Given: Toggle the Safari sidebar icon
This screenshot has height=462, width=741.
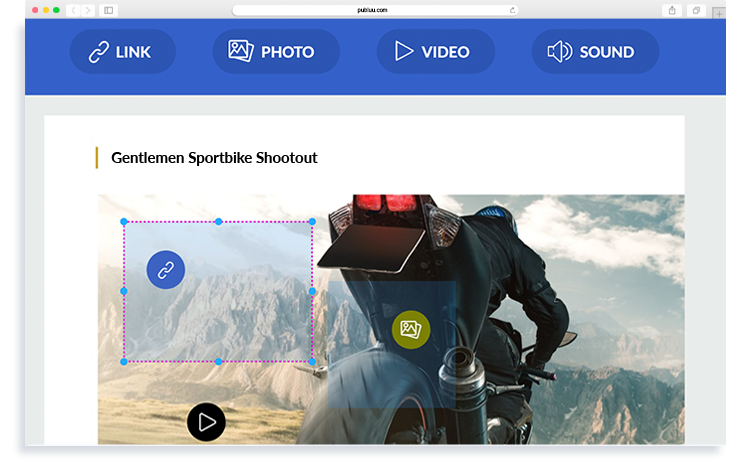Looking at the screenshot, I should click(x=108, y=10).
